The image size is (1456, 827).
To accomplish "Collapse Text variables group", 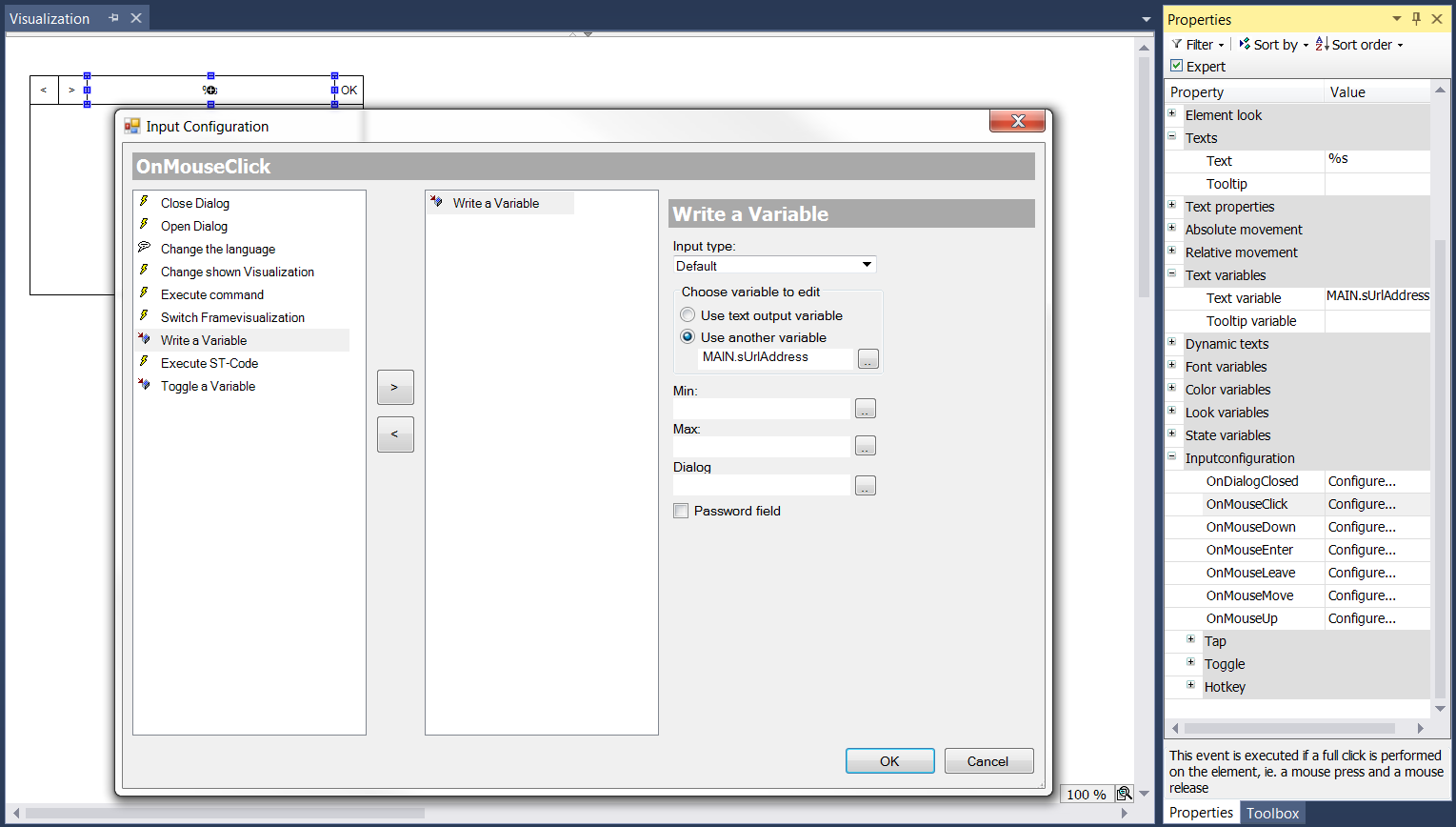I will coord(1172,274).
